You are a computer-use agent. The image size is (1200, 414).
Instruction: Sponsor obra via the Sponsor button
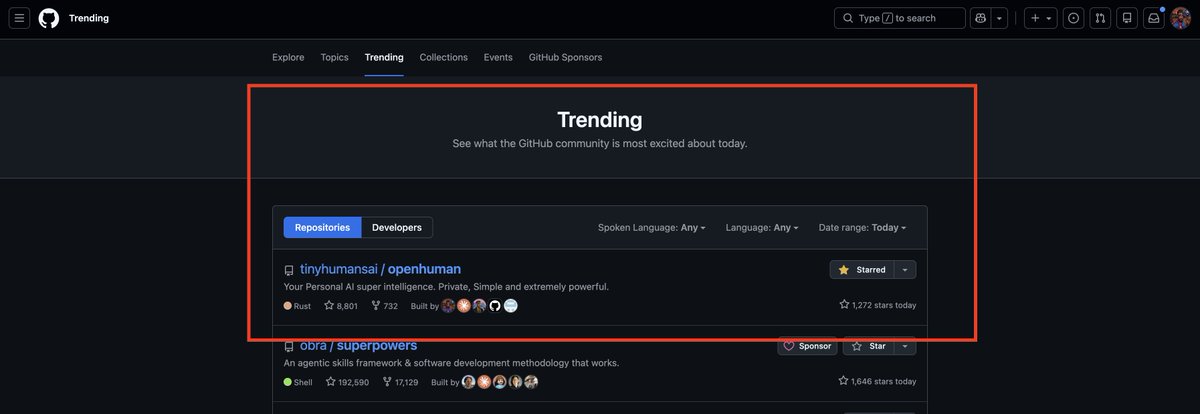pyautogui.click(x=807, y=346)
